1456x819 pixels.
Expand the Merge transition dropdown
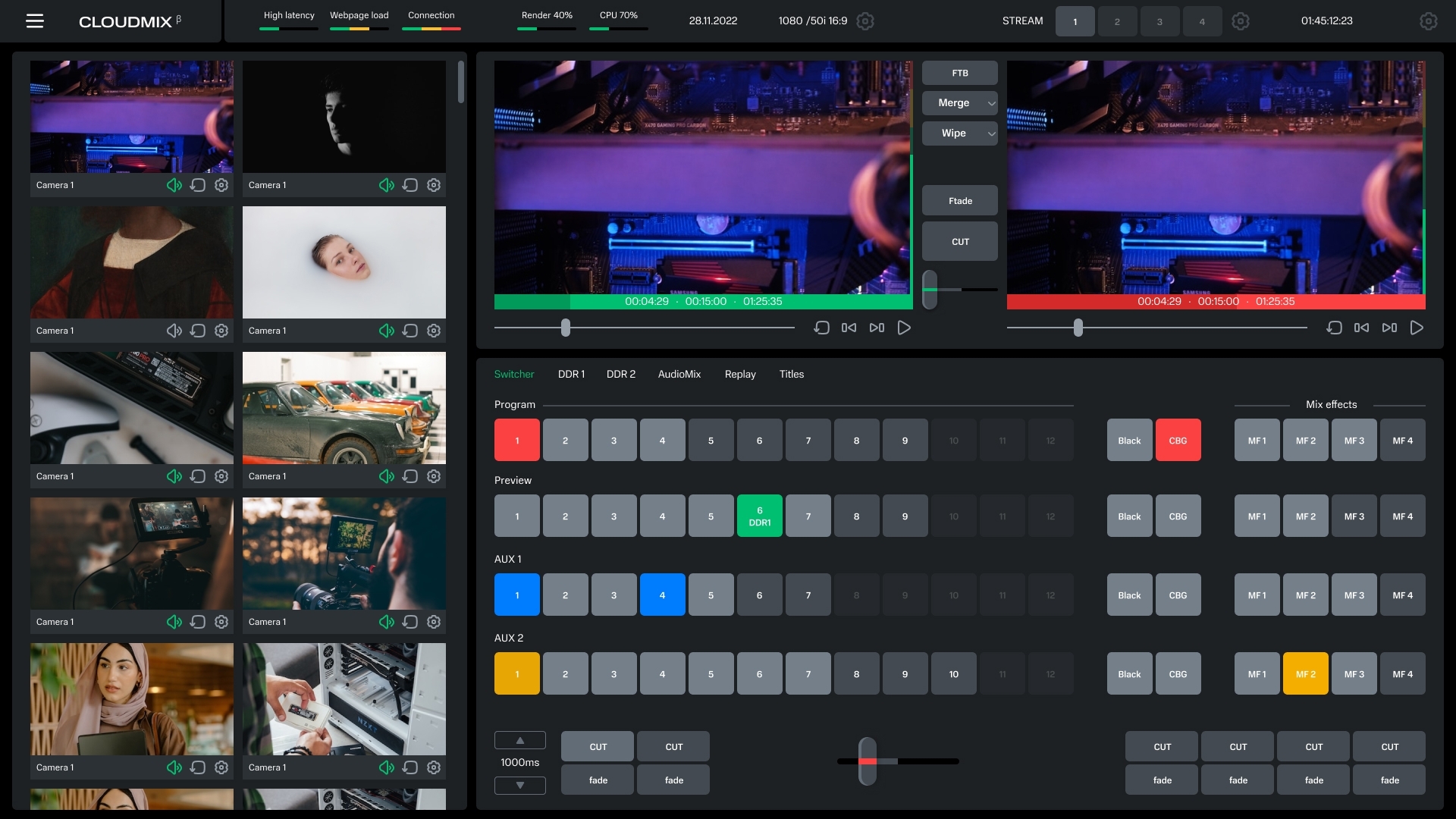[x=990, y=103]
